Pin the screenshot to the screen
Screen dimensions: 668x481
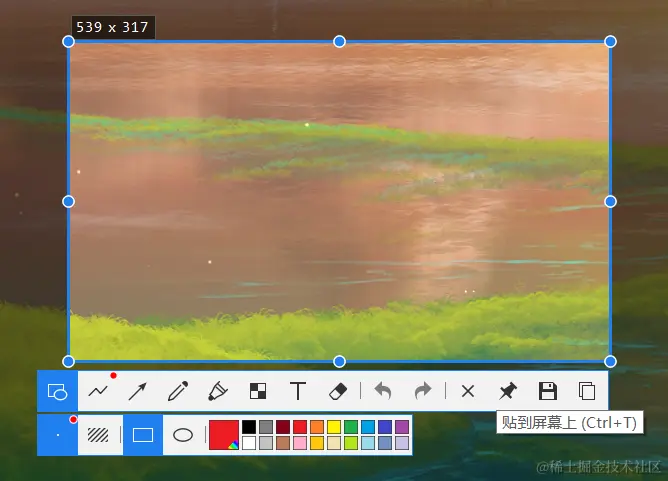(x=508, y=391)
